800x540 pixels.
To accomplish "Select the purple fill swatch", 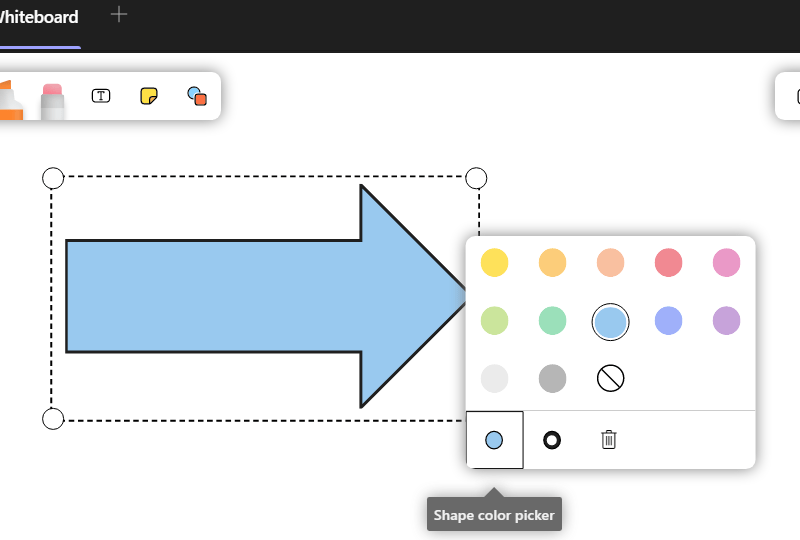I will [726, 321].
